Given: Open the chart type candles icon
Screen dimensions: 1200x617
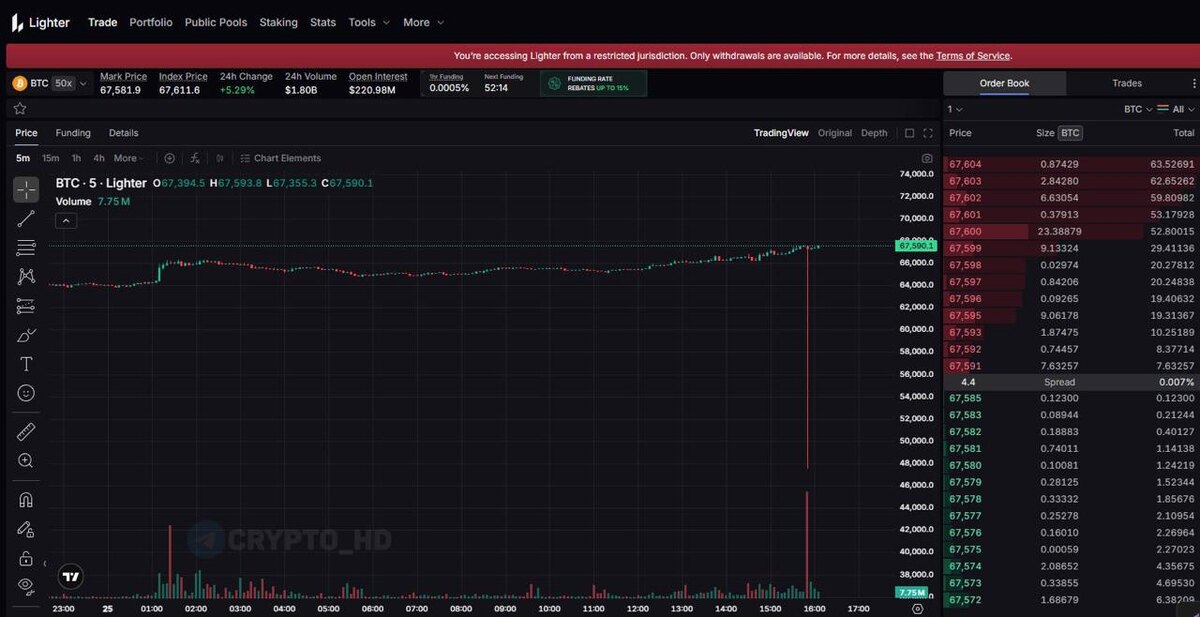Looking at the screenshot, I should (x=220, y=158).
